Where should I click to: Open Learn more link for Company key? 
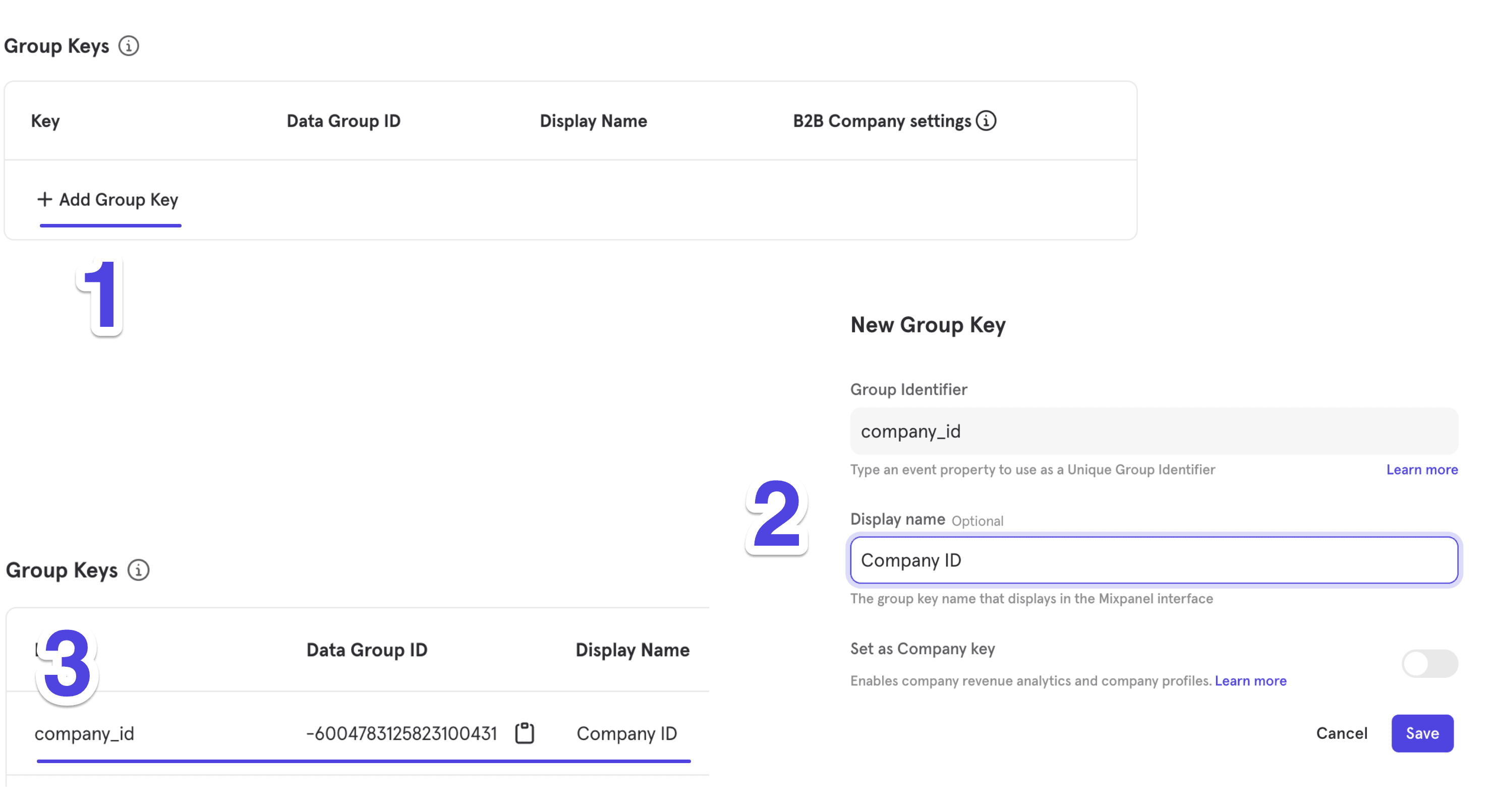click(1250, 681)
